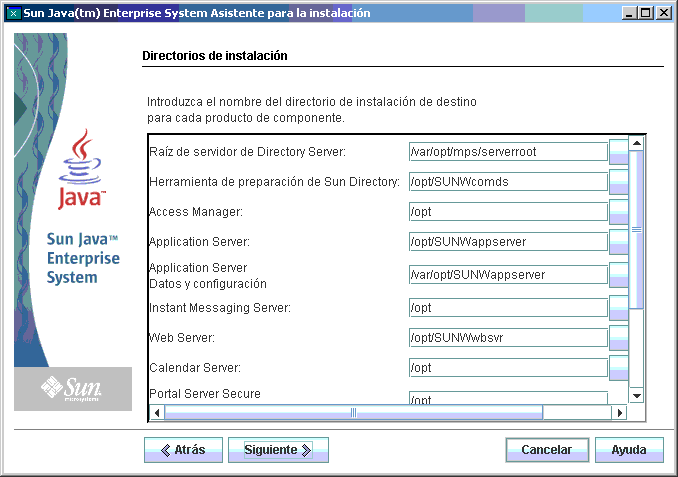This screenshot has width=678, height=477.
Task: Edit the Instant Messaging Server path field
Action: point(508,307)
